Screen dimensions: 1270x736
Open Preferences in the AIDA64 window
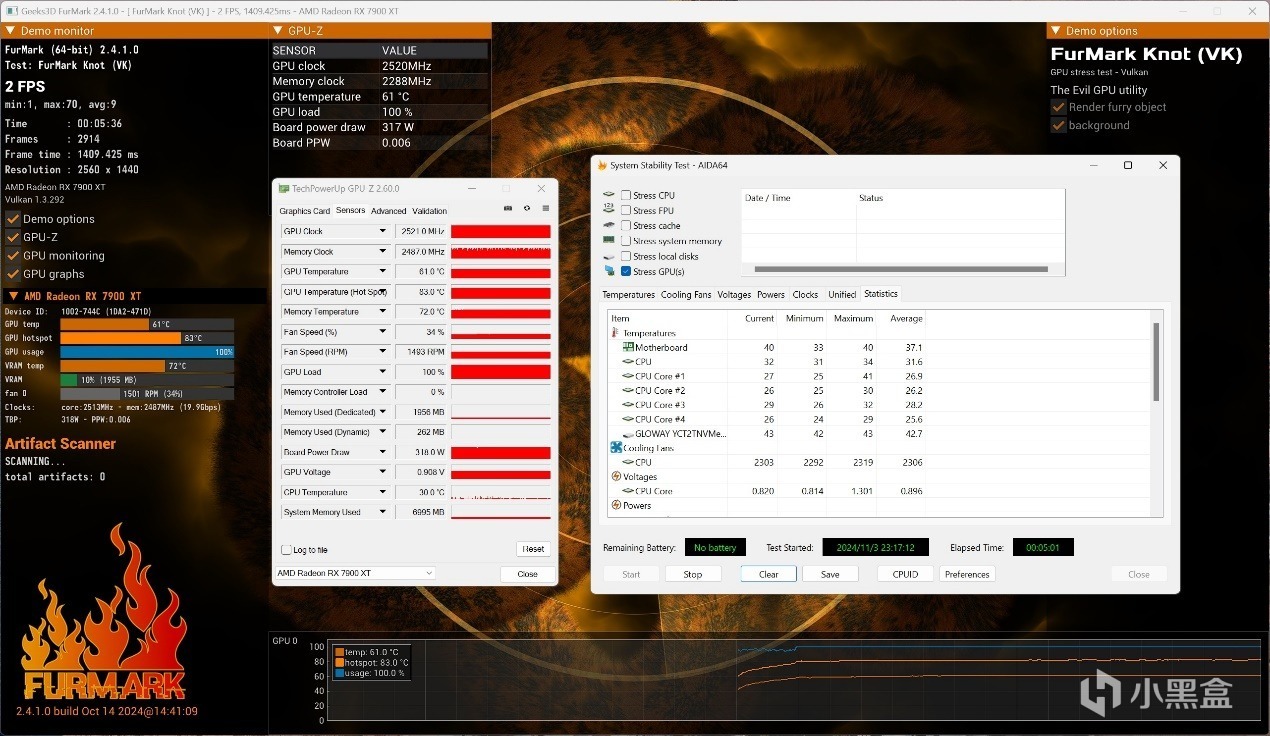point(967,574)
